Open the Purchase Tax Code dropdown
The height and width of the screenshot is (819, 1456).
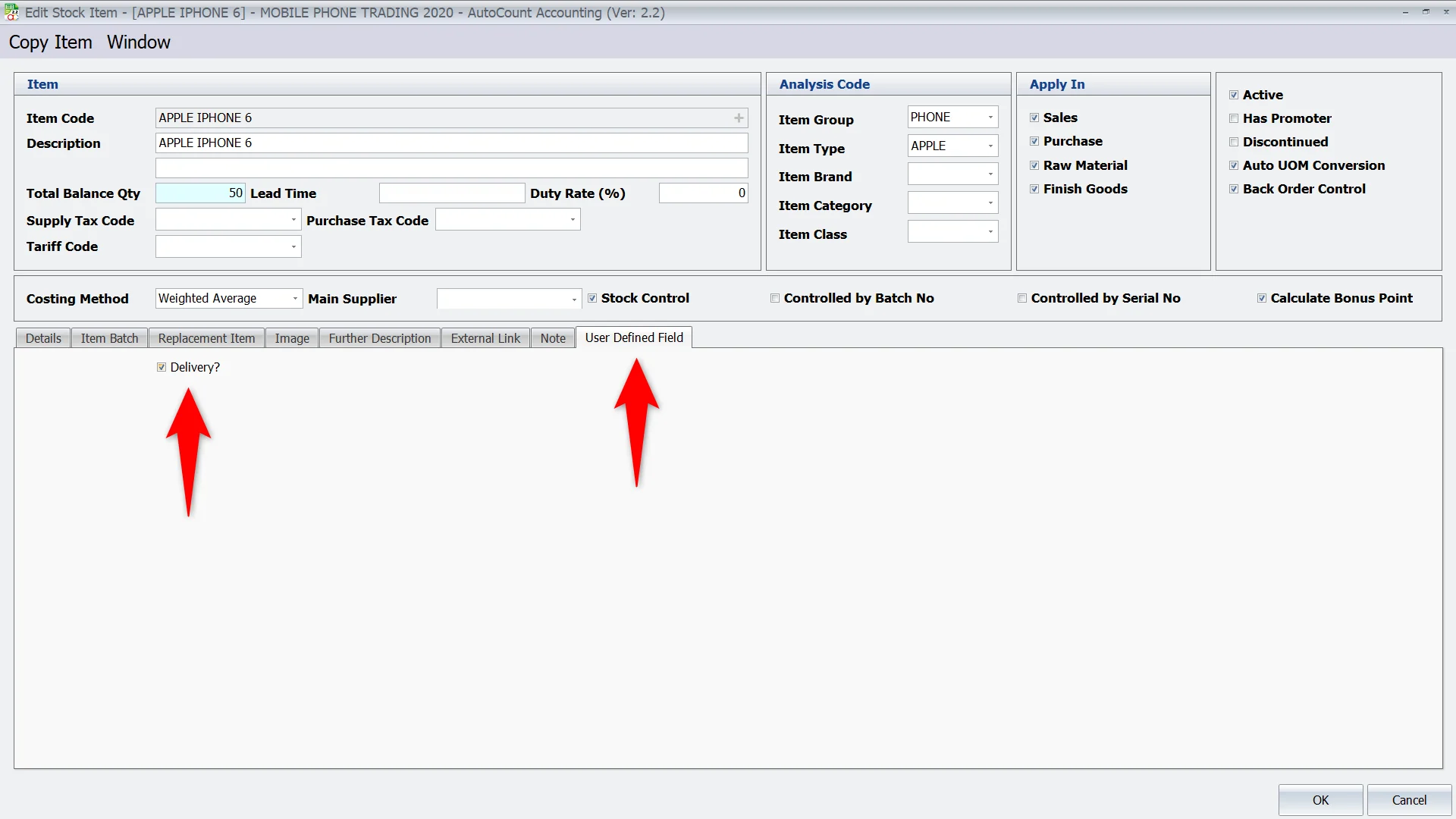coord(573,220)
